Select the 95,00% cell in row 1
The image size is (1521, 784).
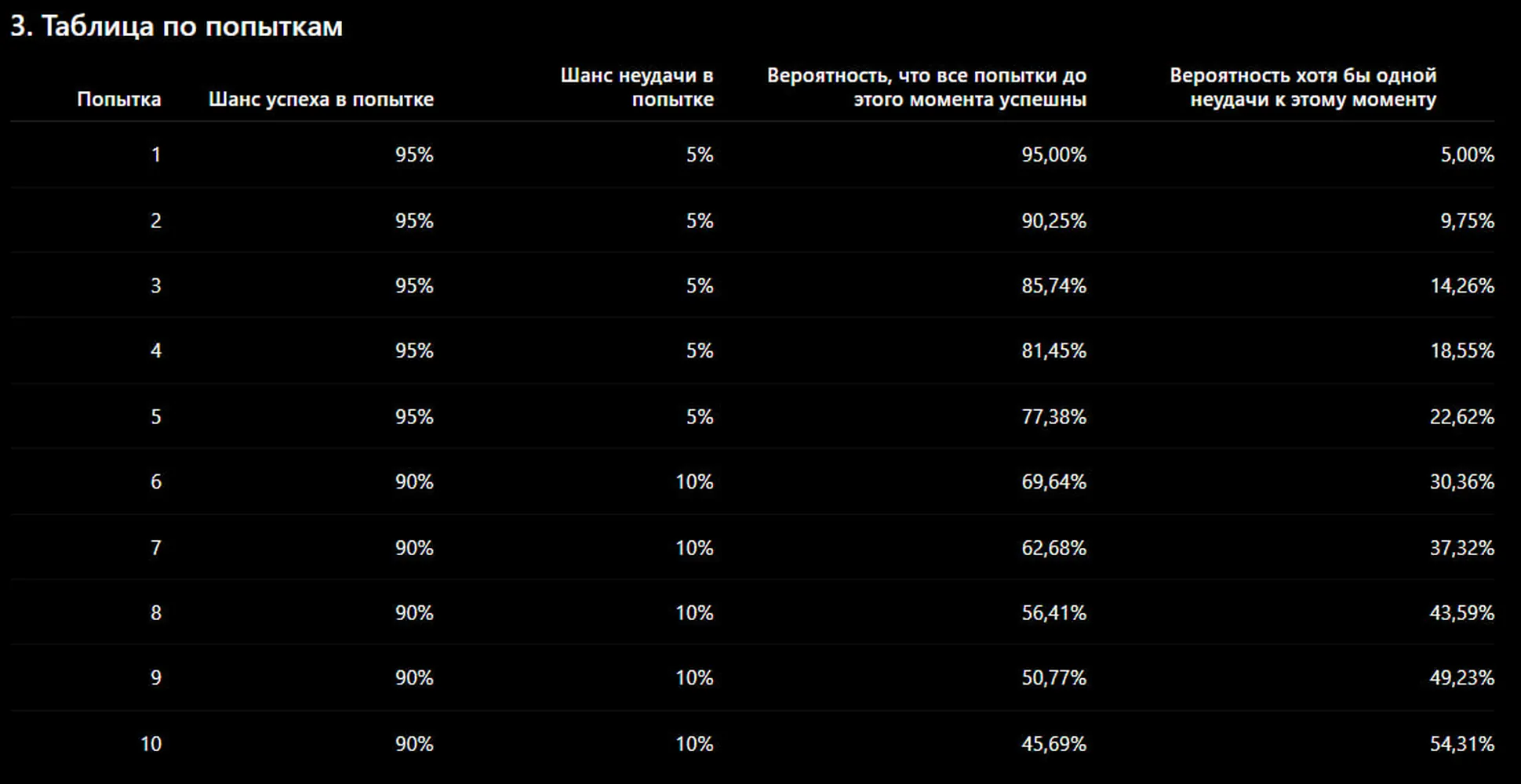coord(1053,155)
